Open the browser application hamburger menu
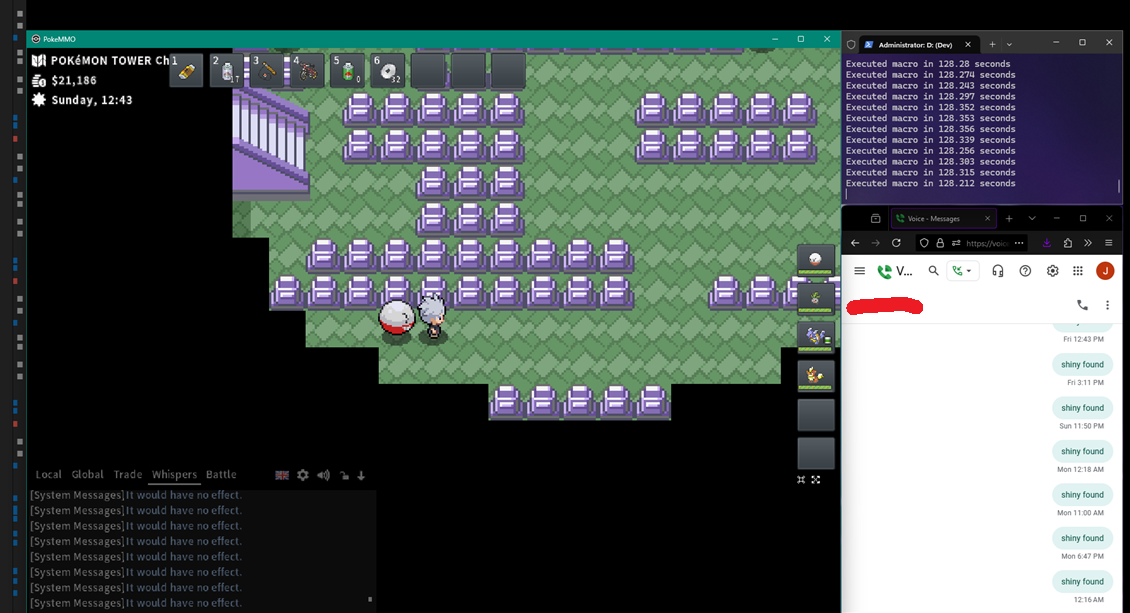This screenshot has height=613, width=1130. tap(1109, 243)
